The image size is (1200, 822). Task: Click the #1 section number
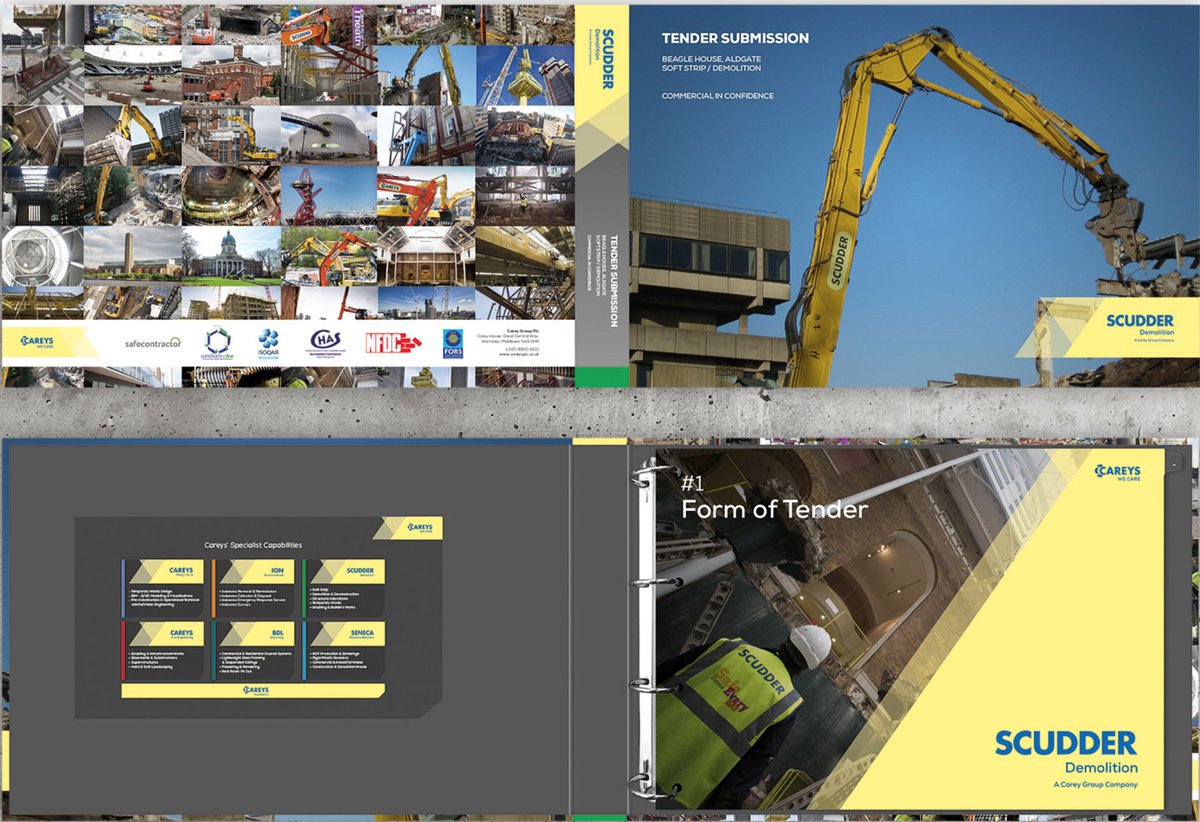[693, 483]
